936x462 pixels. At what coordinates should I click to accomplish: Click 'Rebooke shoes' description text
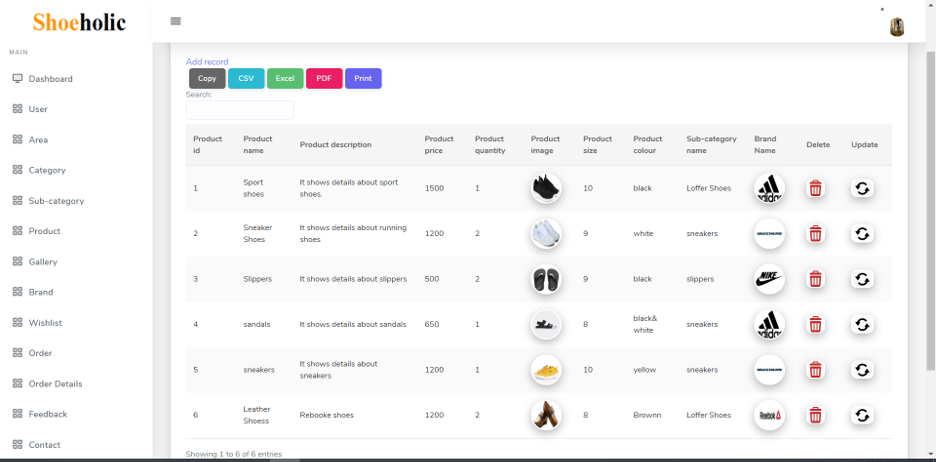point(327,415)
